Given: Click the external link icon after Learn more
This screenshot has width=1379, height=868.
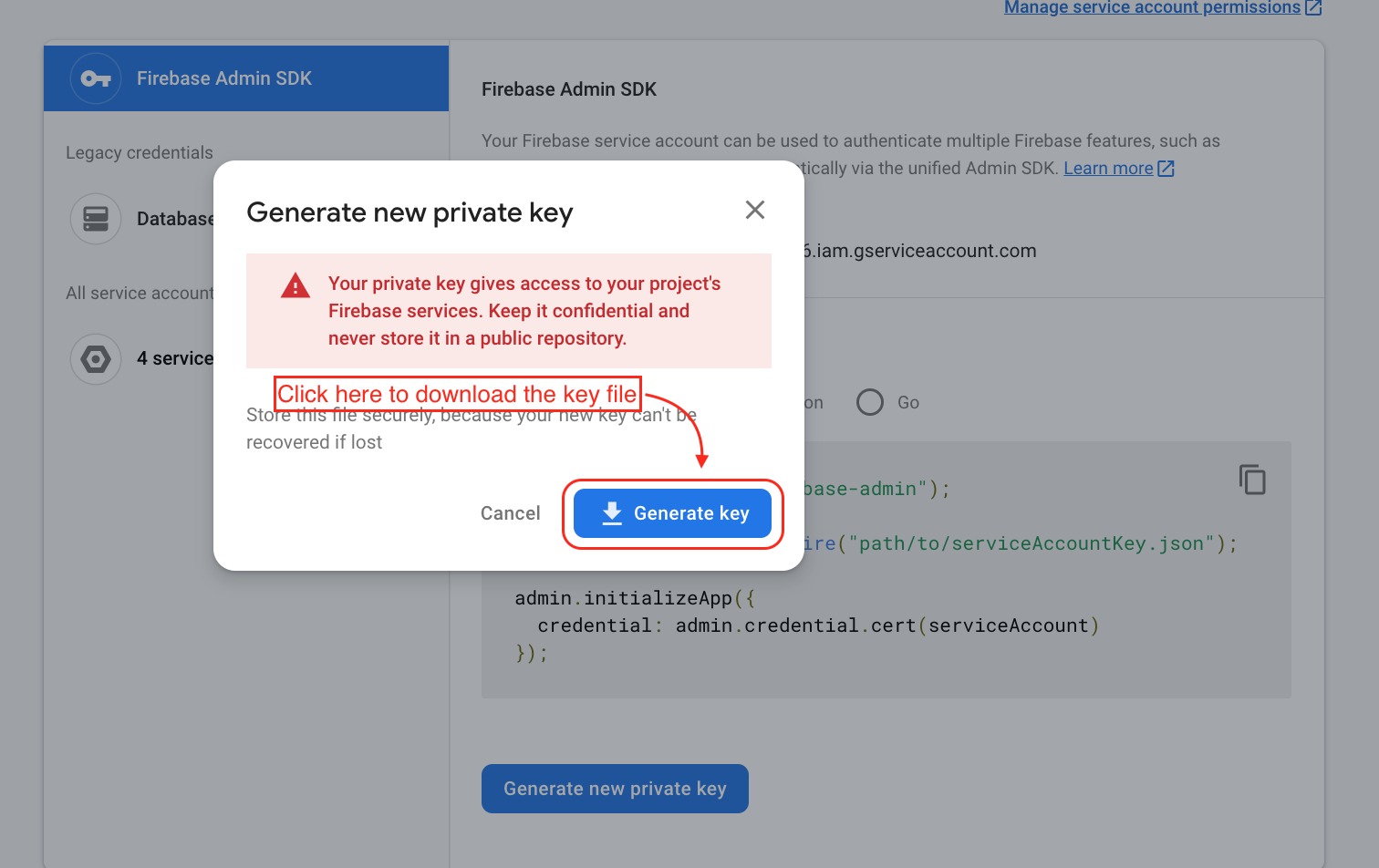Looking at the screenshot, I should pyautogui.click(x=1166, y=169).
